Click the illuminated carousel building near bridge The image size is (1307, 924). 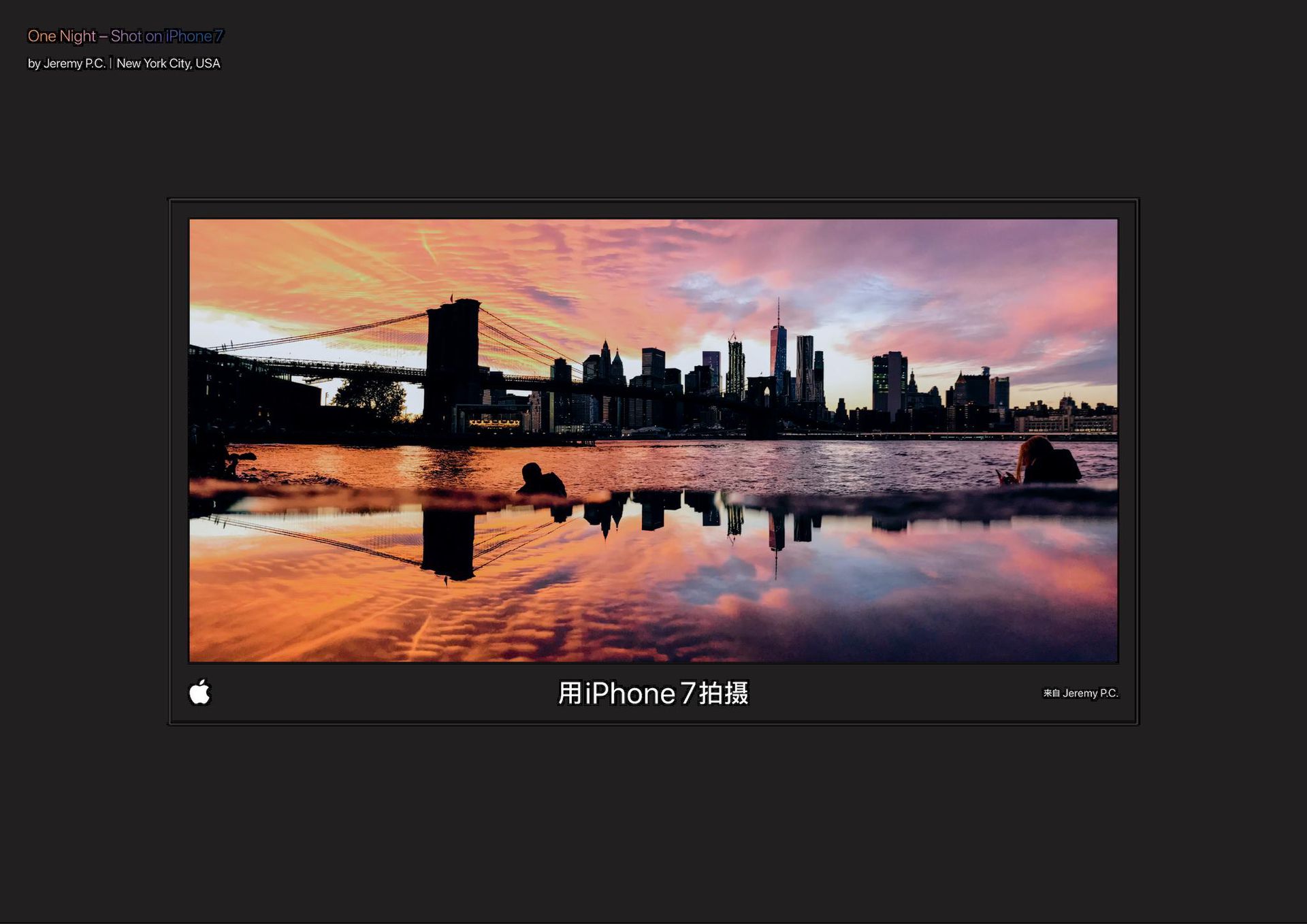click(x=494, y=422)
